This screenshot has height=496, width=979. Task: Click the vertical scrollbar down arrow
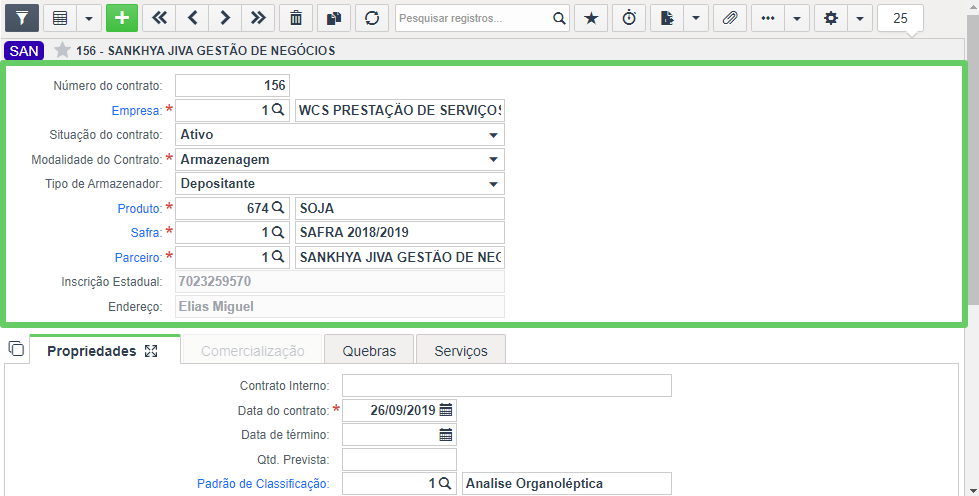(x=973, y=489)
